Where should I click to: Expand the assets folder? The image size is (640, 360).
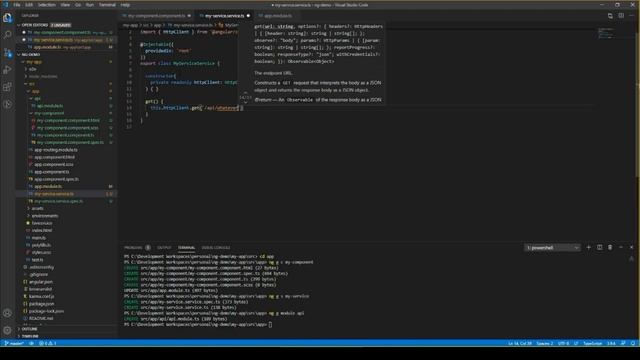[x=37, y=208]
